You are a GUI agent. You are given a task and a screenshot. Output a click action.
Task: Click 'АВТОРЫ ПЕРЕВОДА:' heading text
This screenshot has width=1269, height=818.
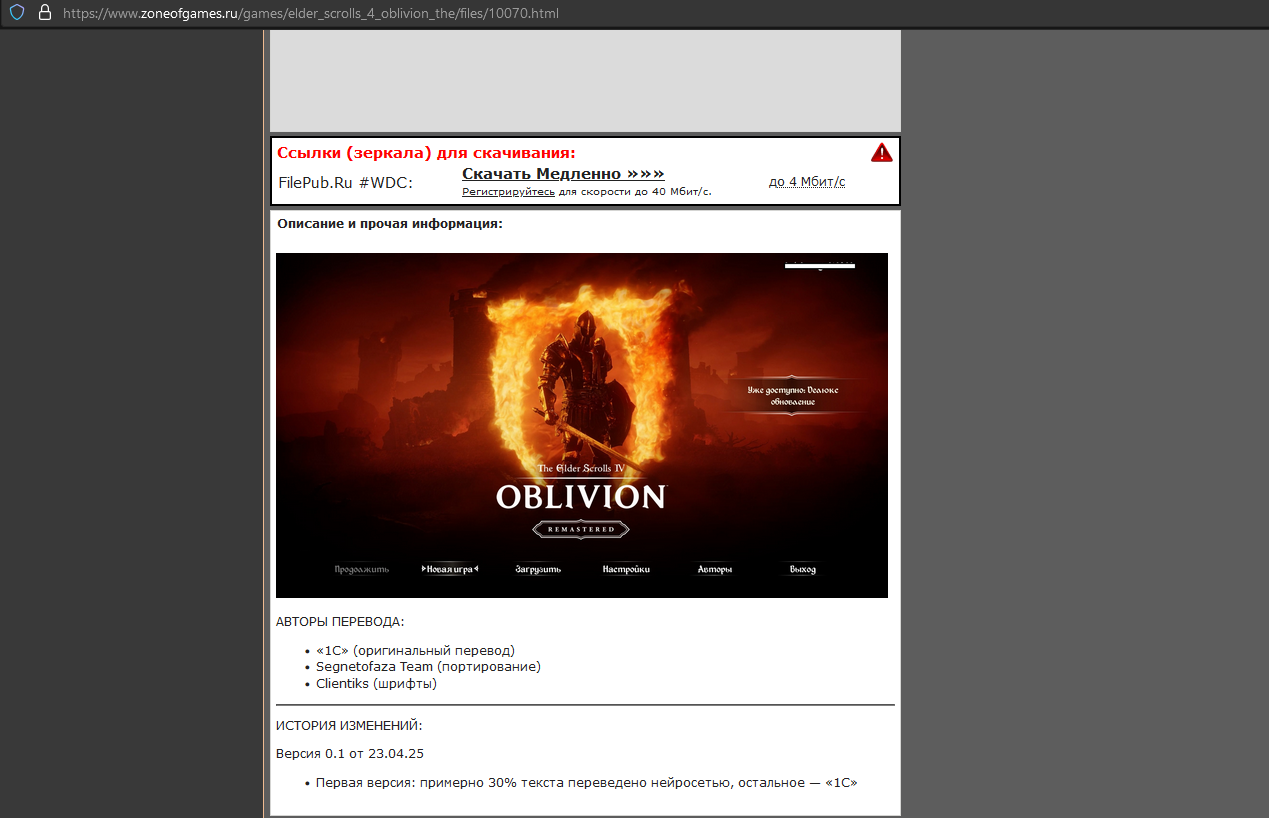340,622
